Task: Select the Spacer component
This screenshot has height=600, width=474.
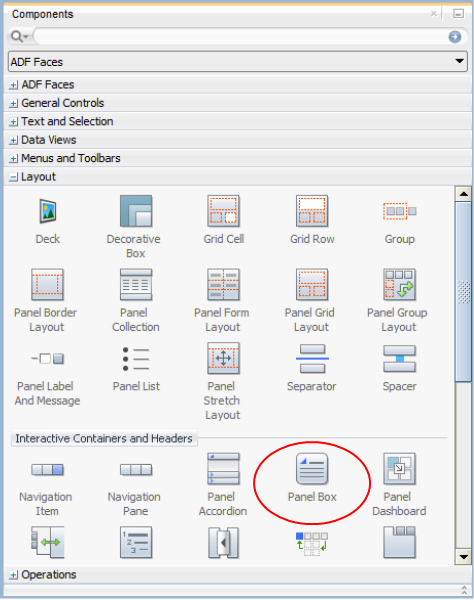Action: [399, 368]
